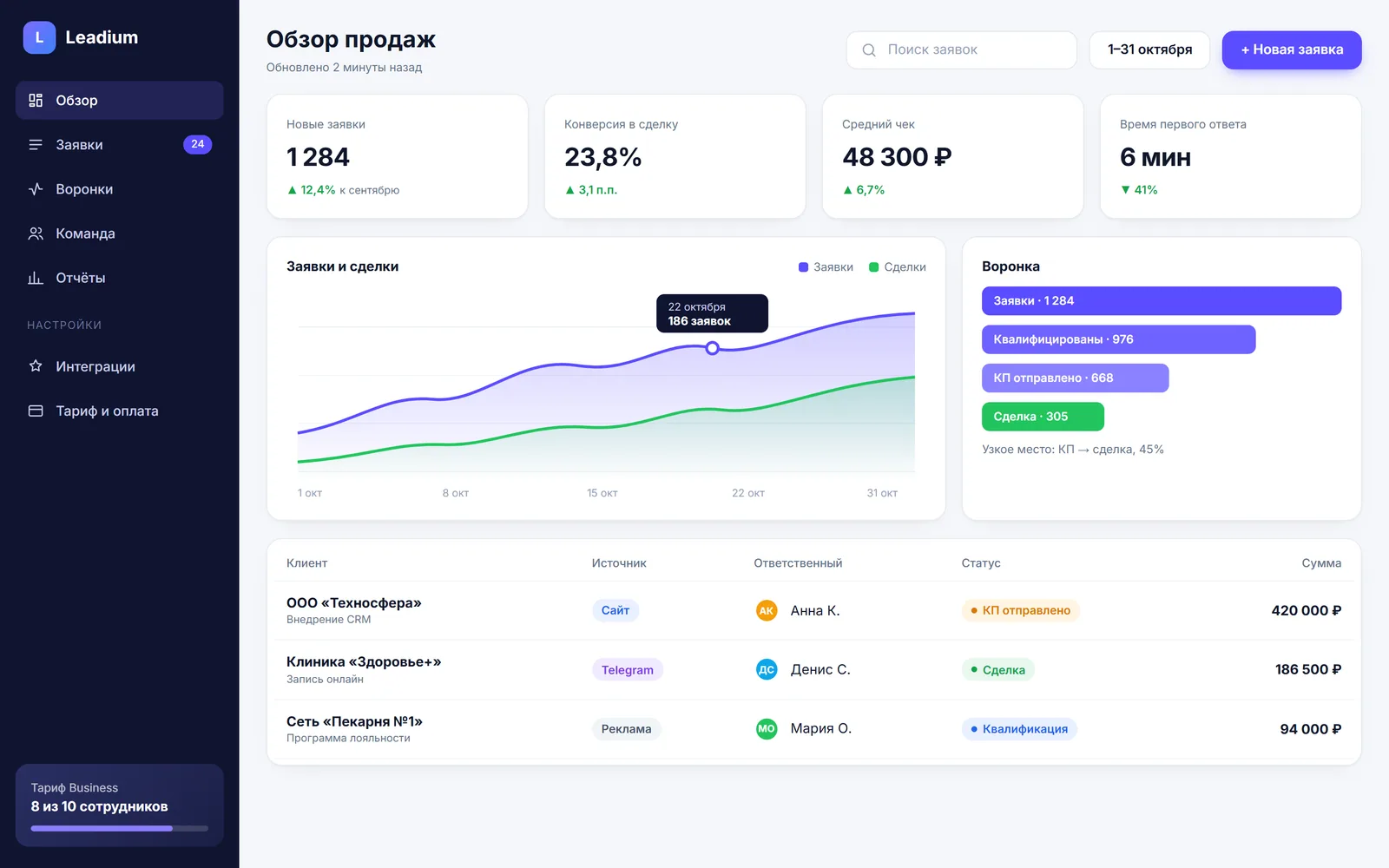The height and width of the screenshot is (868, 1389).
Task: Click the Telegram source tag
Action: (628, 670)
